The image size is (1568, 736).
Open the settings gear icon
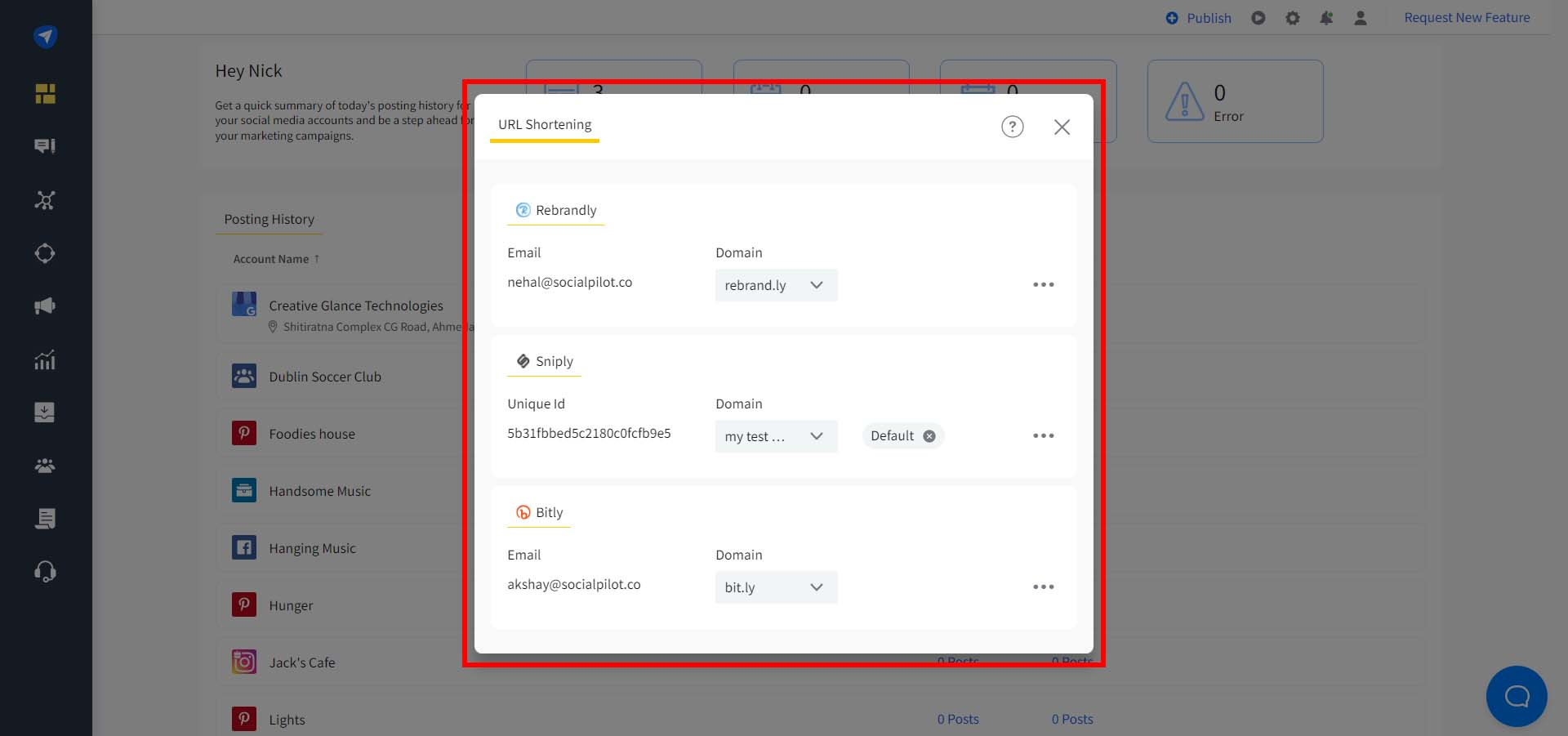[x=1292, y=18]
